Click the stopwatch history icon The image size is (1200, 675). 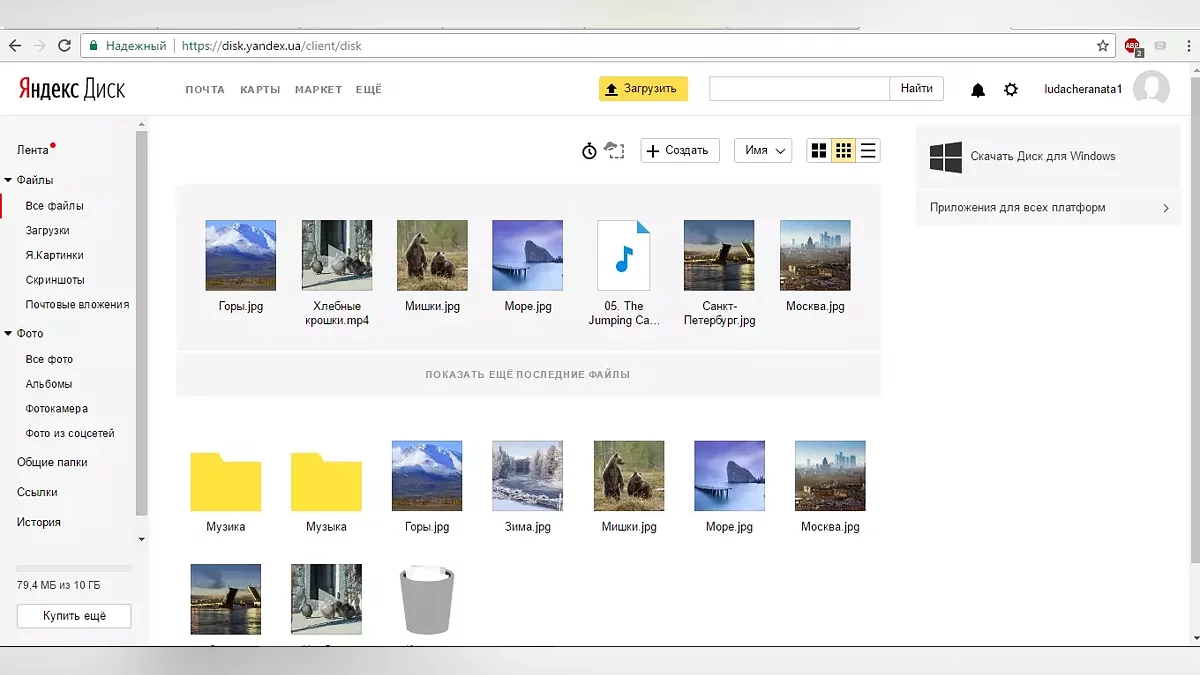pos(589,151)
